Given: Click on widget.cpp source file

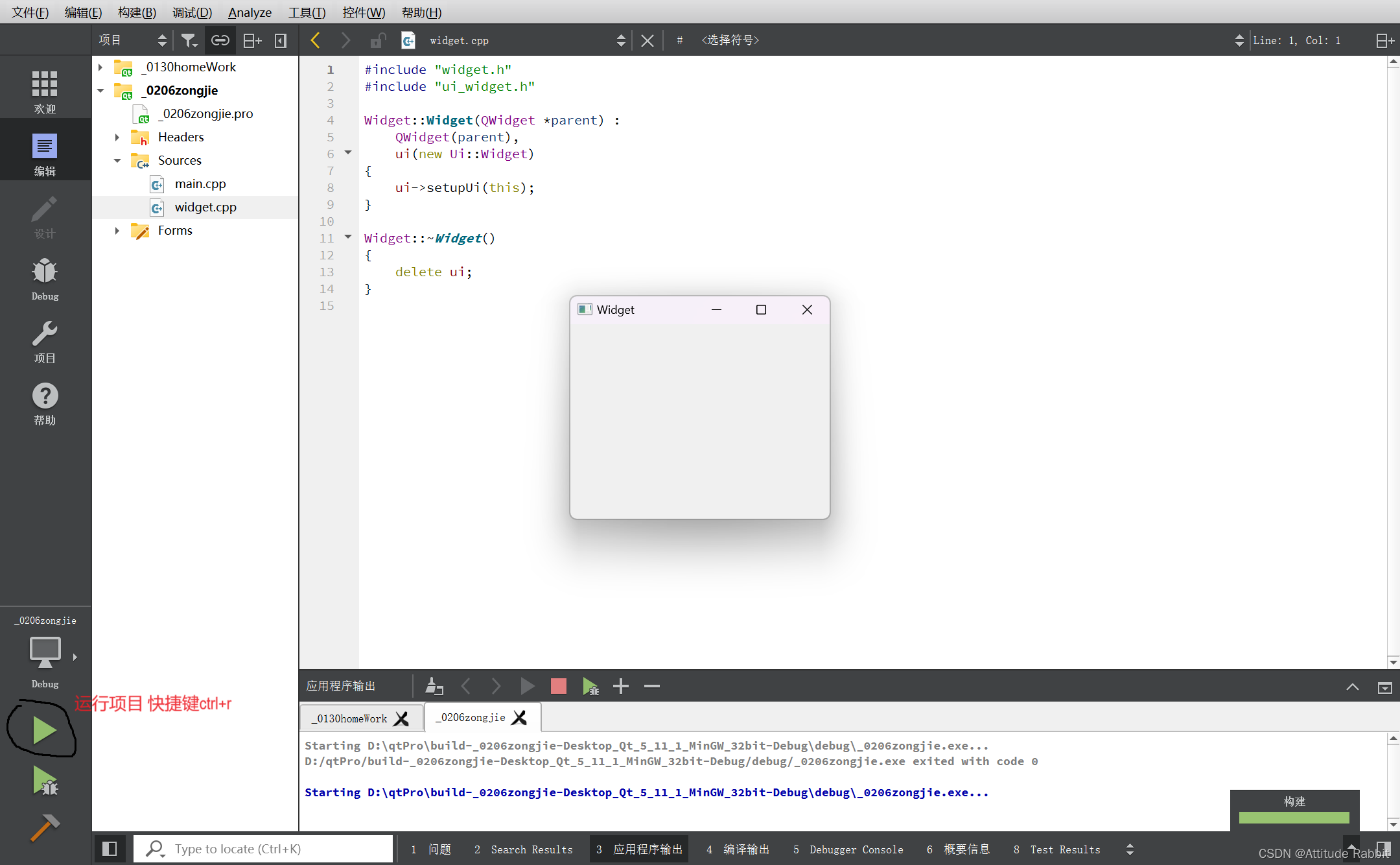Looking at the screenshot, I should tap(205, 207).
